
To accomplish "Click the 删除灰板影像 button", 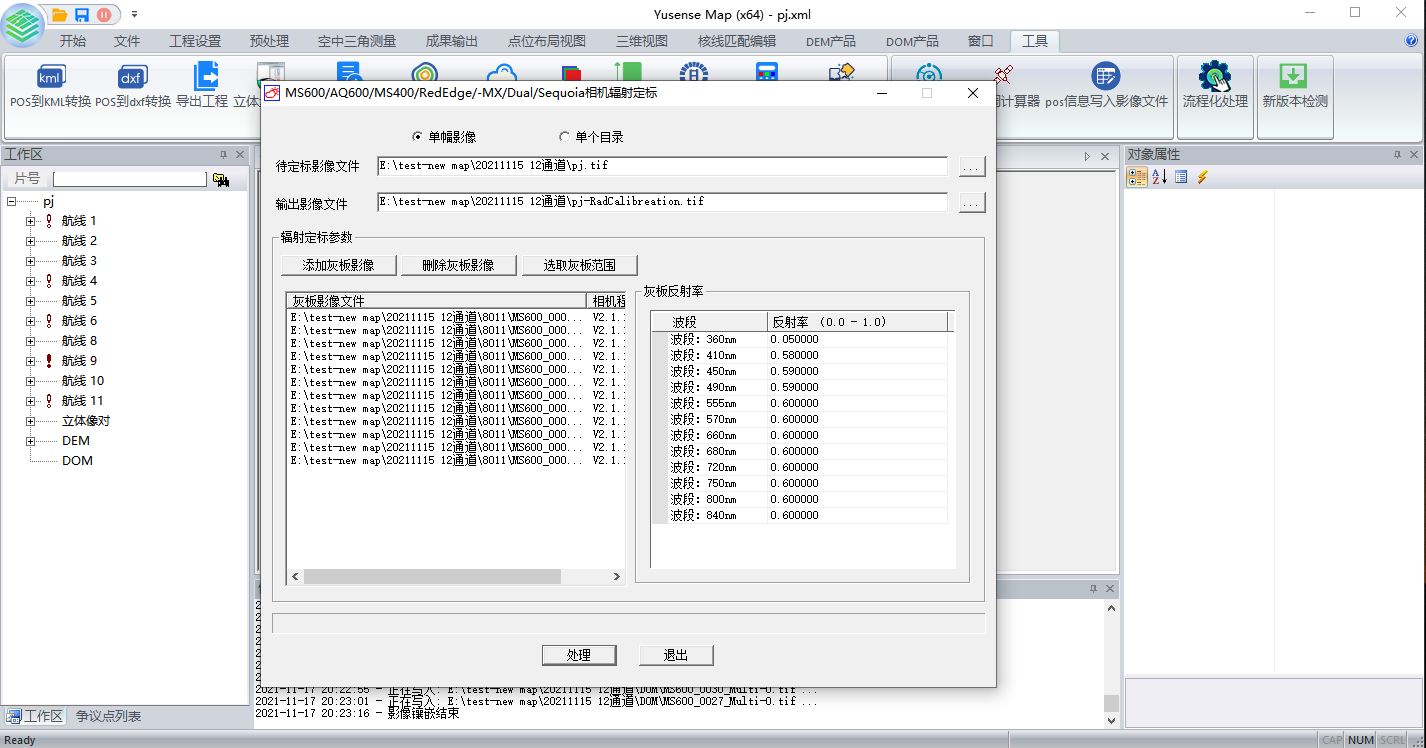I will pyautogui.click(x=459, y=265).
